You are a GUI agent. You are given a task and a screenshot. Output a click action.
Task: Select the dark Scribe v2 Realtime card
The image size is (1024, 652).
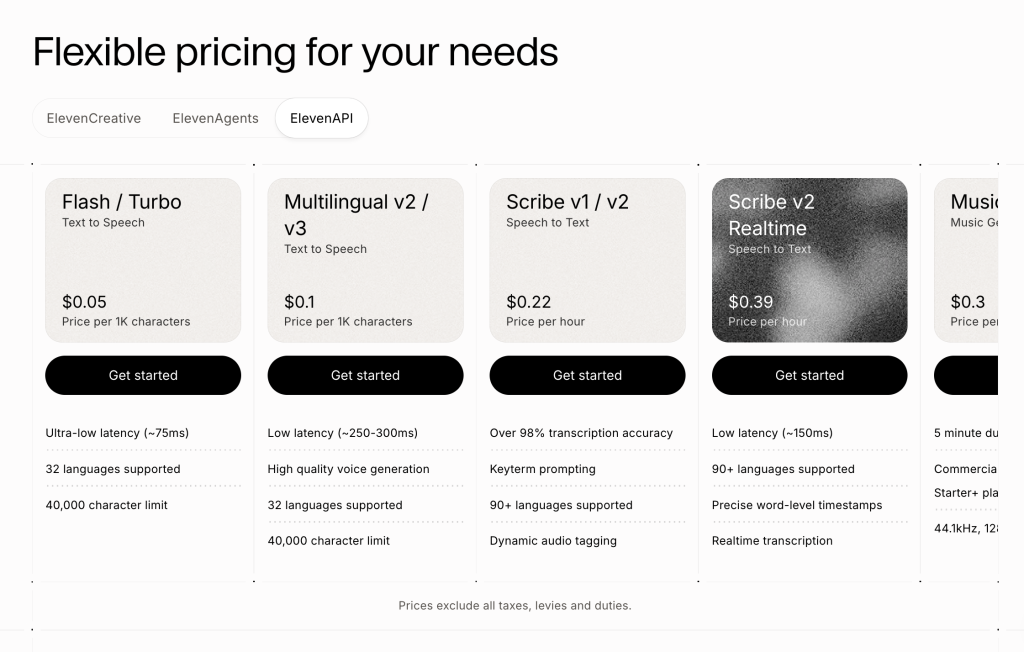point(809,260)
